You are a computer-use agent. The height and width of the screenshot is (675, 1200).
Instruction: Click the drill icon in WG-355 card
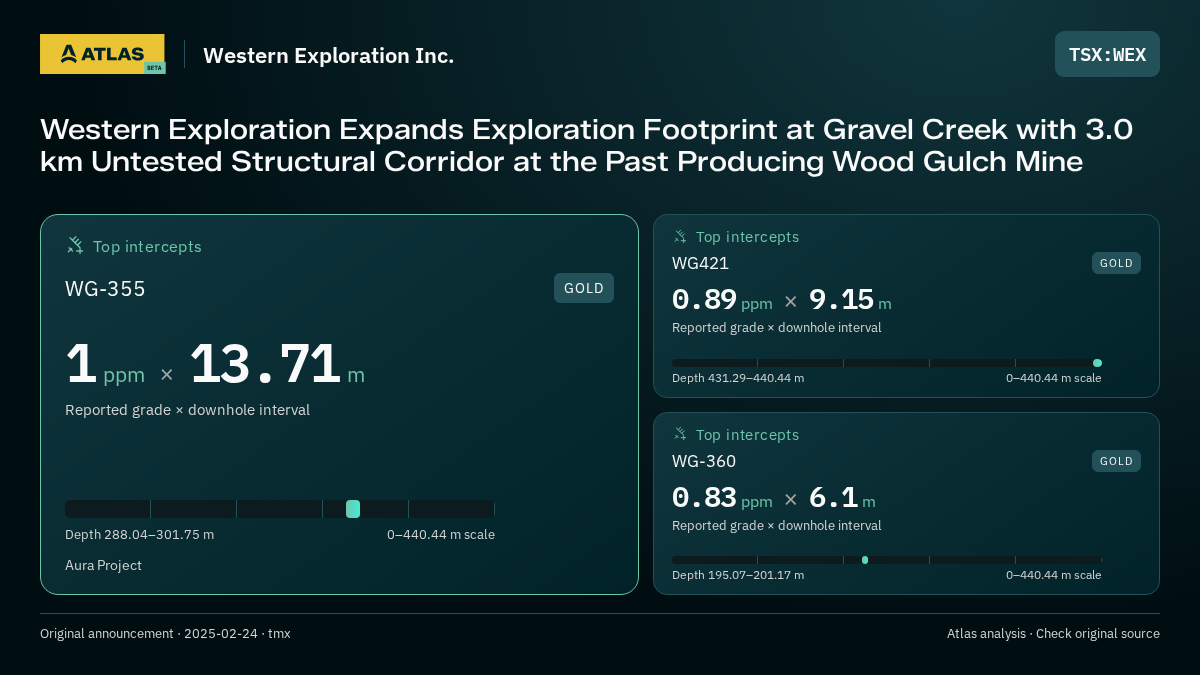tap(75, 245)
